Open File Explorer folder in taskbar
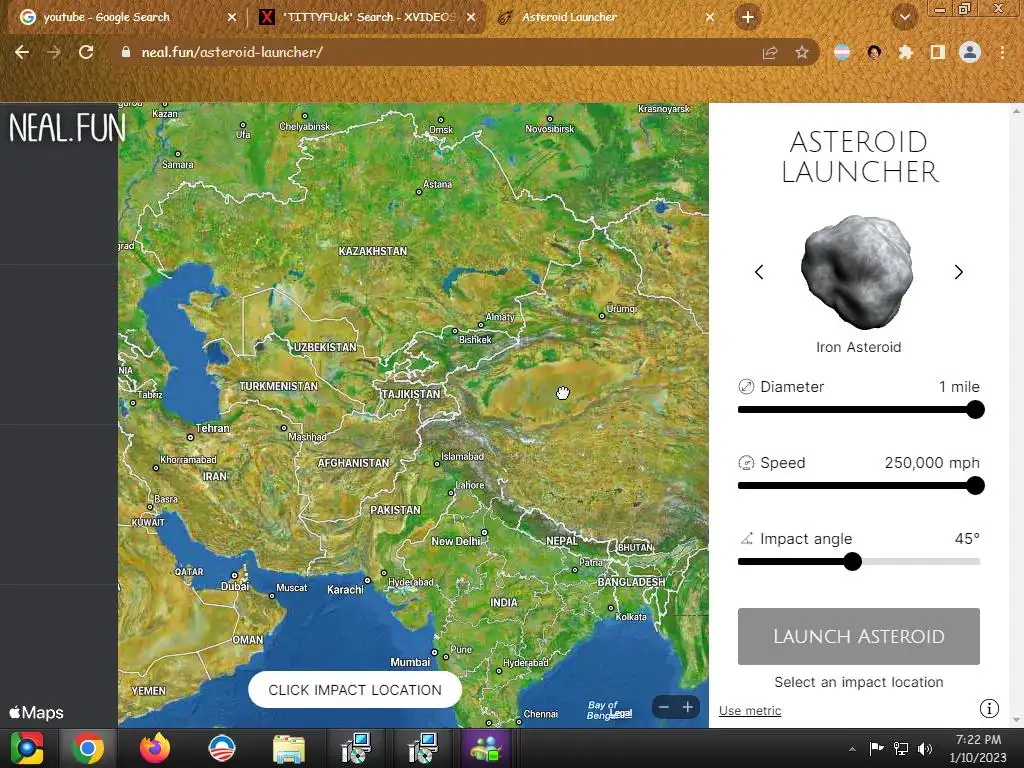The height and width of the screenshot is (768, 1024). click(x=289, y=748)
